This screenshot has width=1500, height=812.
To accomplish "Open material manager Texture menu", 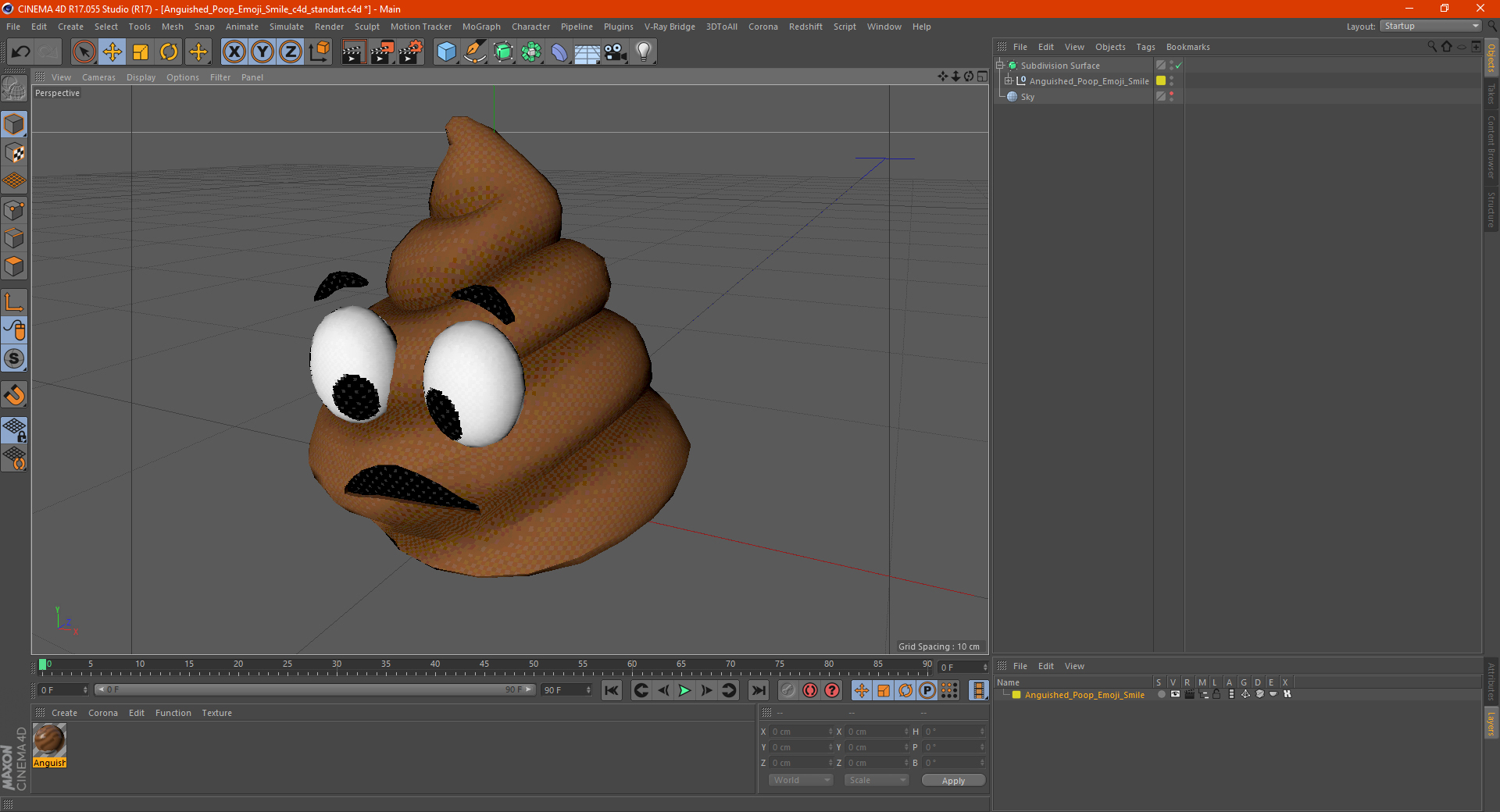I will coord(216,713).
